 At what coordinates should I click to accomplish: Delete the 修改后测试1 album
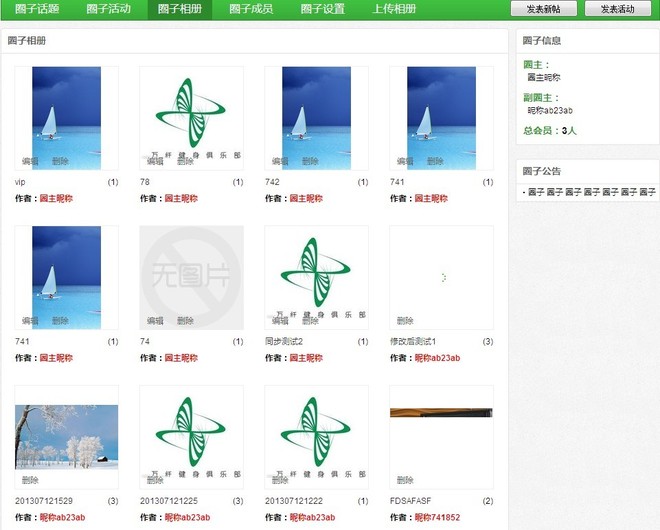coord(405,321)
